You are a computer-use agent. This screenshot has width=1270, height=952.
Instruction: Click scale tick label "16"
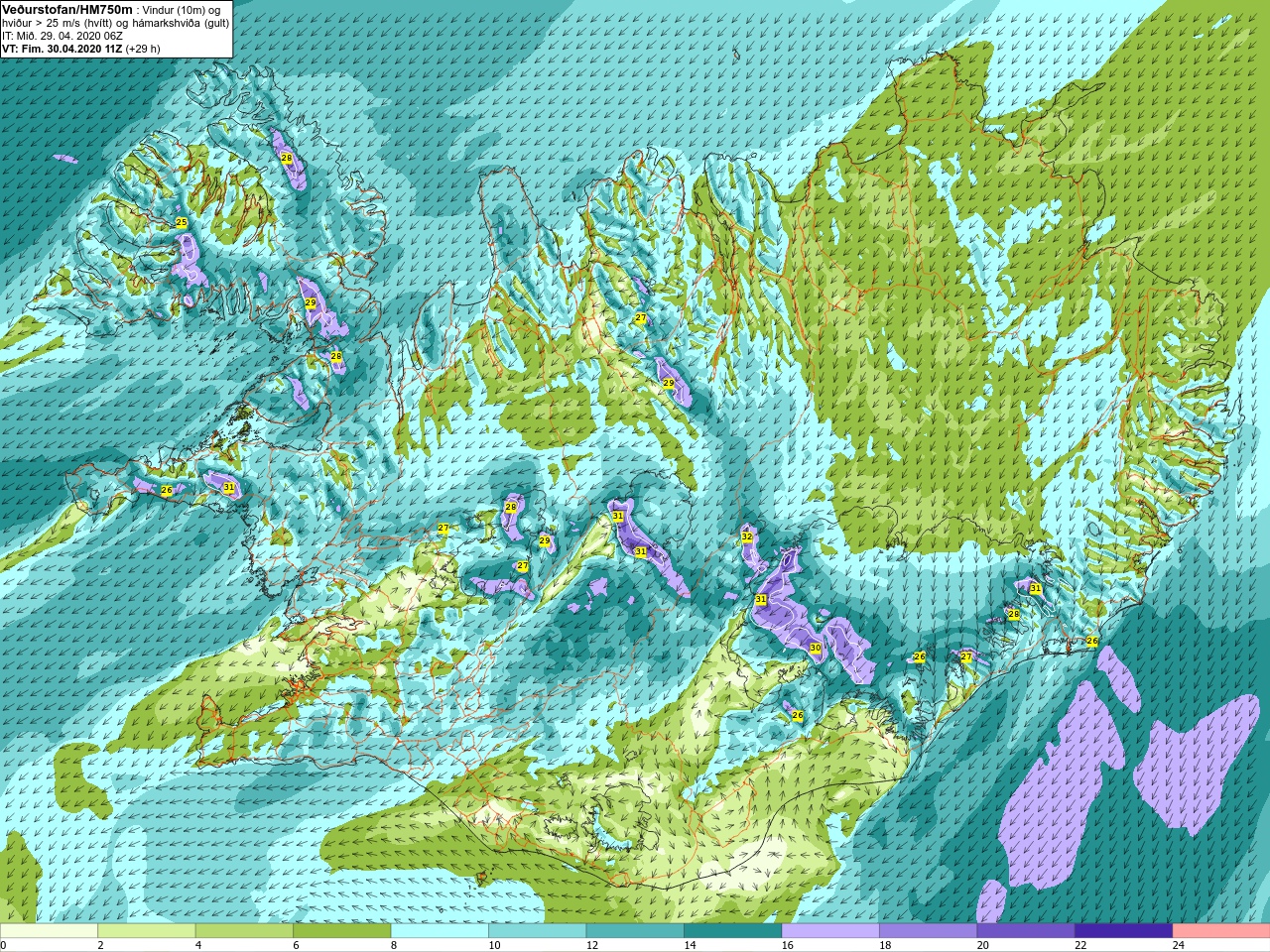tap(788, 945)
